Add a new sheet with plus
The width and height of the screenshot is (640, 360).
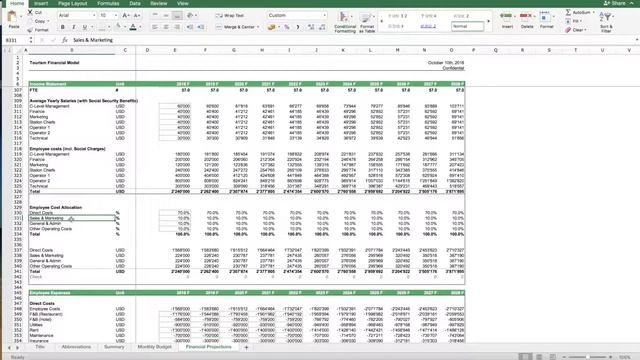click(x=246, y=347)
